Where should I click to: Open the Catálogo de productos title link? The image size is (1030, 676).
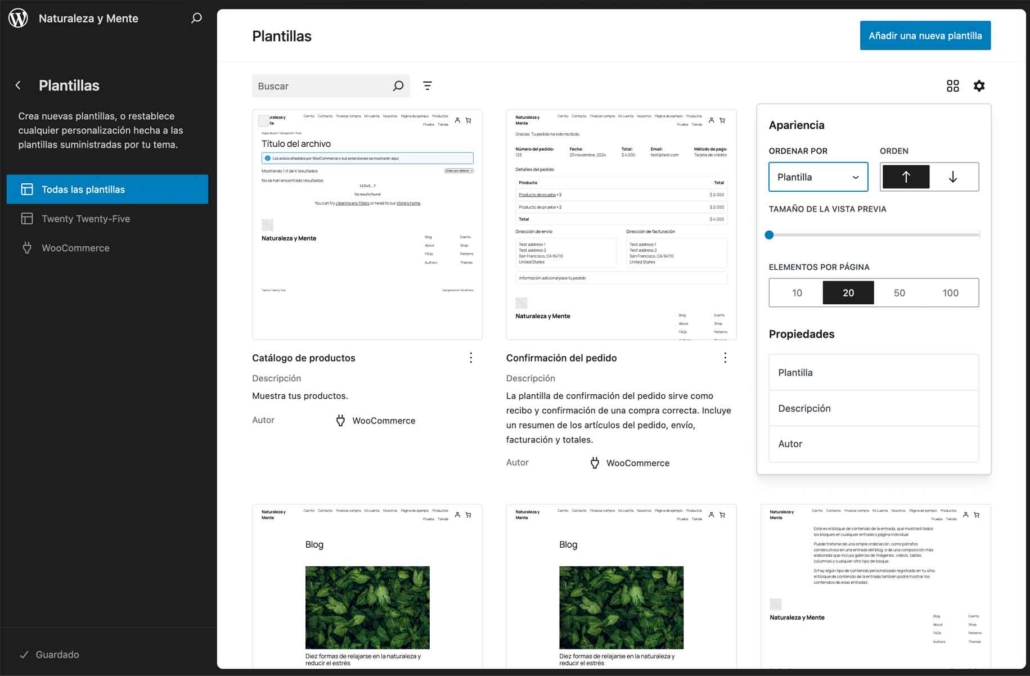tap(304, 358)
